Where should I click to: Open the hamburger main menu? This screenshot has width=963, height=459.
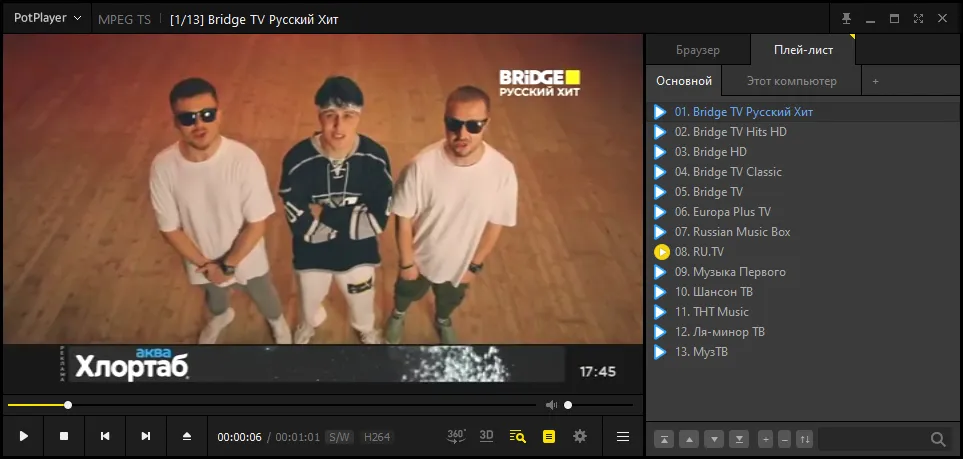pos(623,437)
